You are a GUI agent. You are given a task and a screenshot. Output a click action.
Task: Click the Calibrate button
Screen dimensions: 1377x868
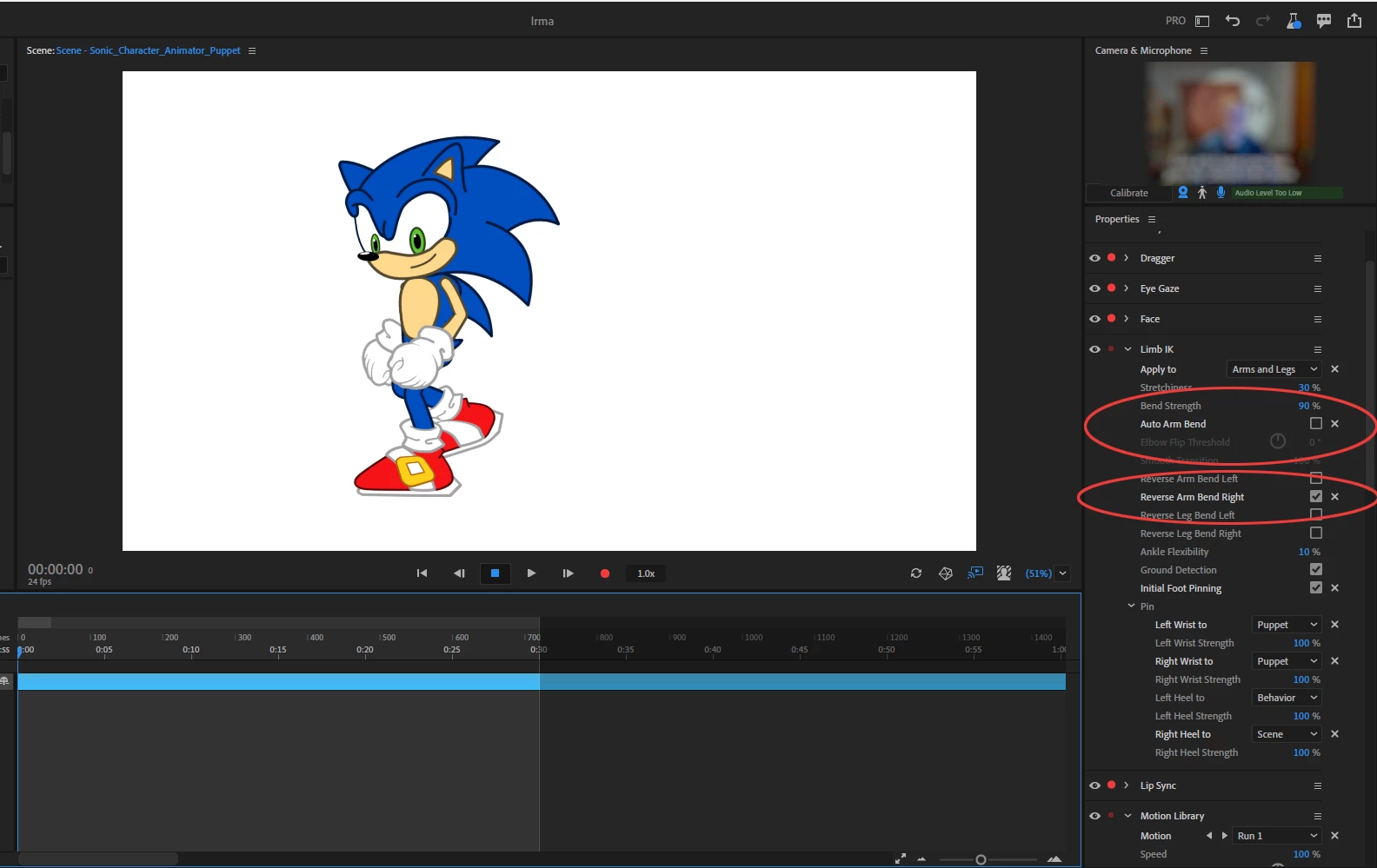pyautogui.click(x=1129, y=193)
